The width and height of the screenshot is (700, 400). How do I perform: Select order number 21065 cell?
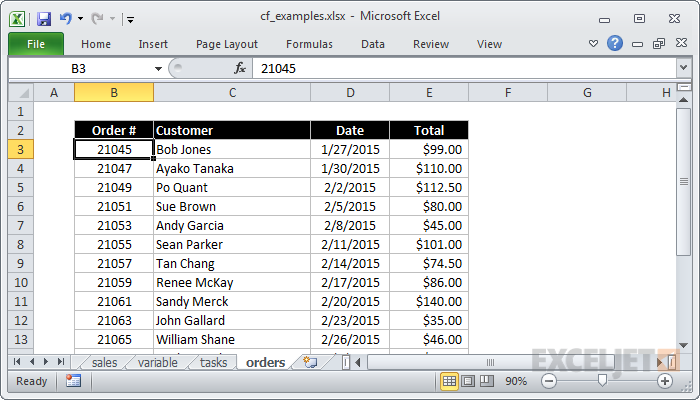click(114, 339)
